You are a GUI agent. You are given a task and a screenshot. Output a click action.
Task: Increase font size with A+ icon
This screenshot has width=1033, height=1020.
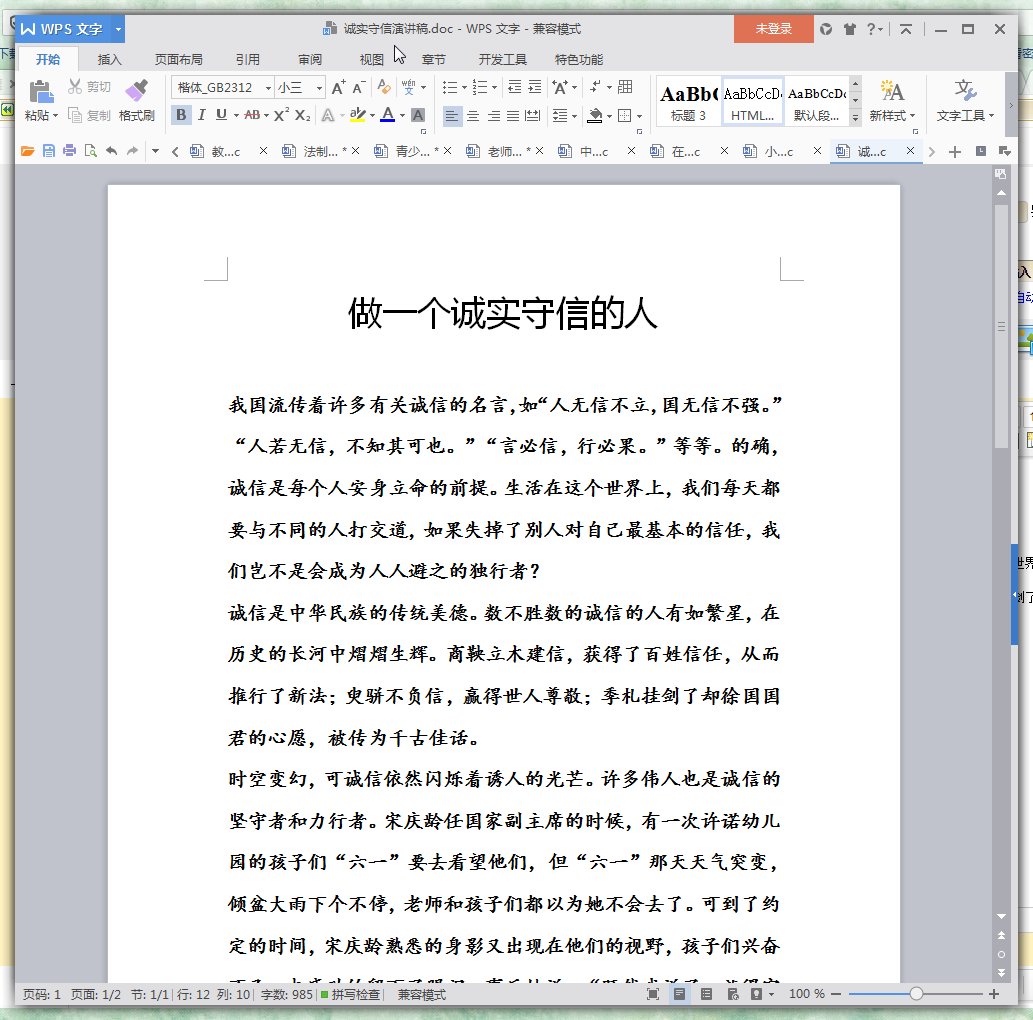coord(338,88)
